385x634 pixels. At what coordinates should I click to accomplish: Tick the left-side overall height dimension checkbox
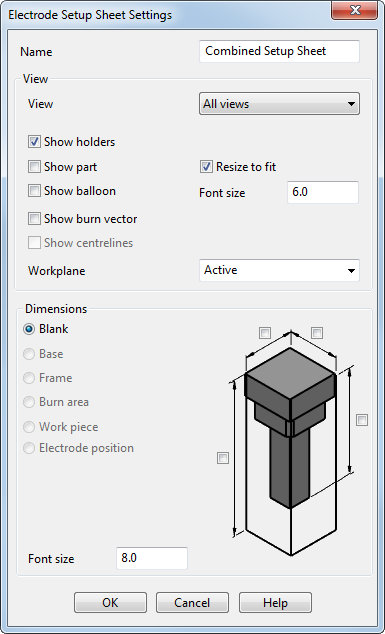pyautogui.click(x=223, y=458)
